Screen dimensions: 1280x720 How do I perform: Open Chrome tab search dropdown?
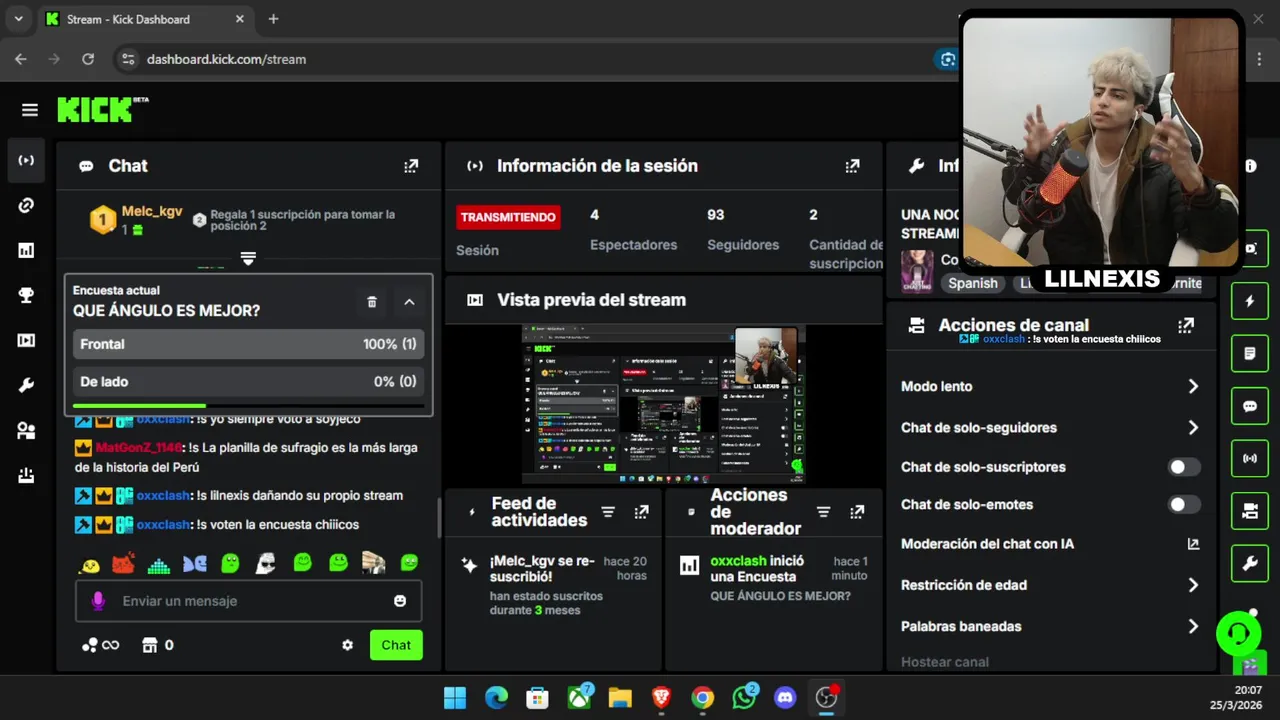[18, 19]
